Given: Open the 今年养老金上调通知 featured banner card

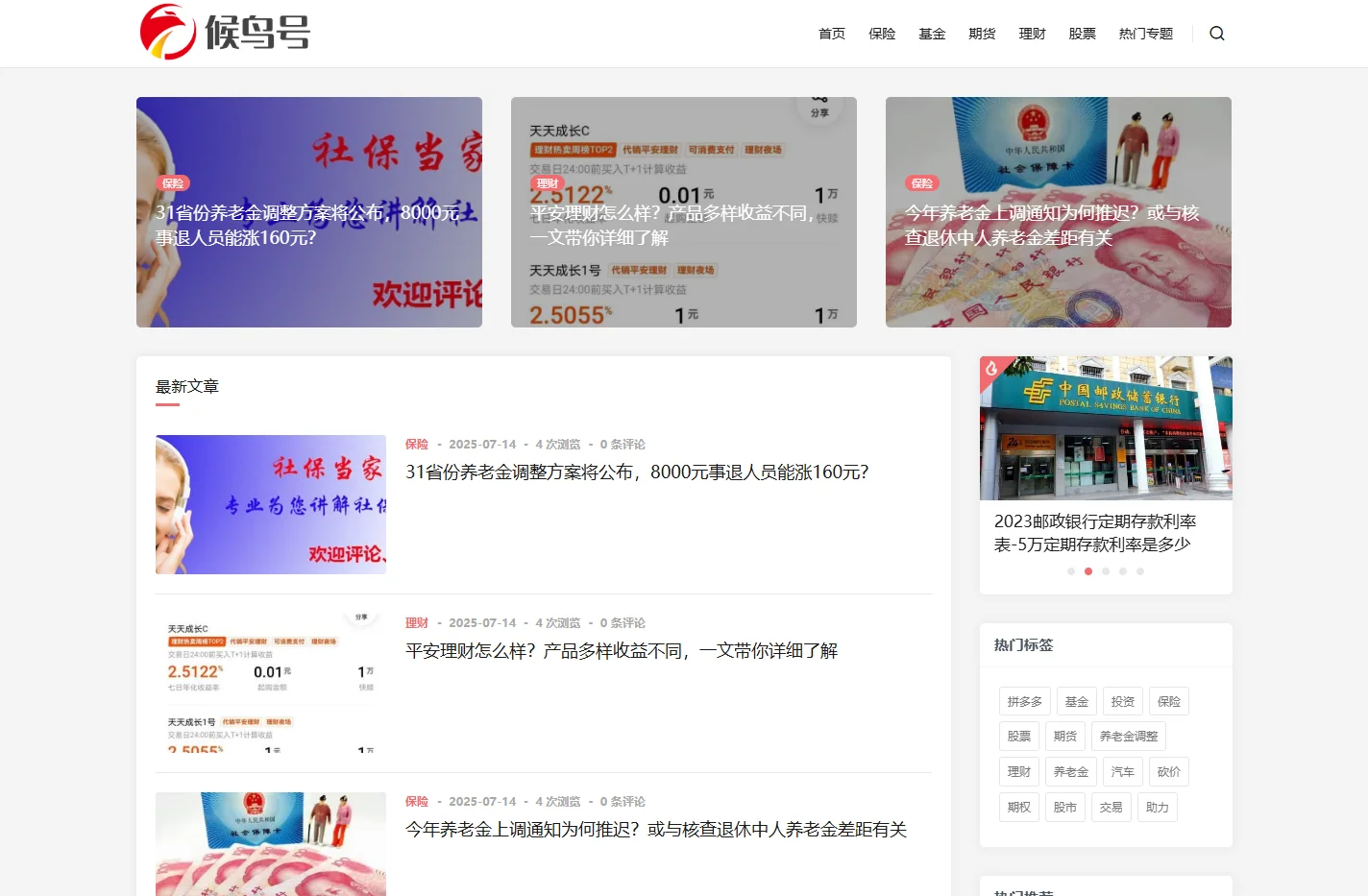Looking at the screenshot, I should click(x=1059, y=212).
